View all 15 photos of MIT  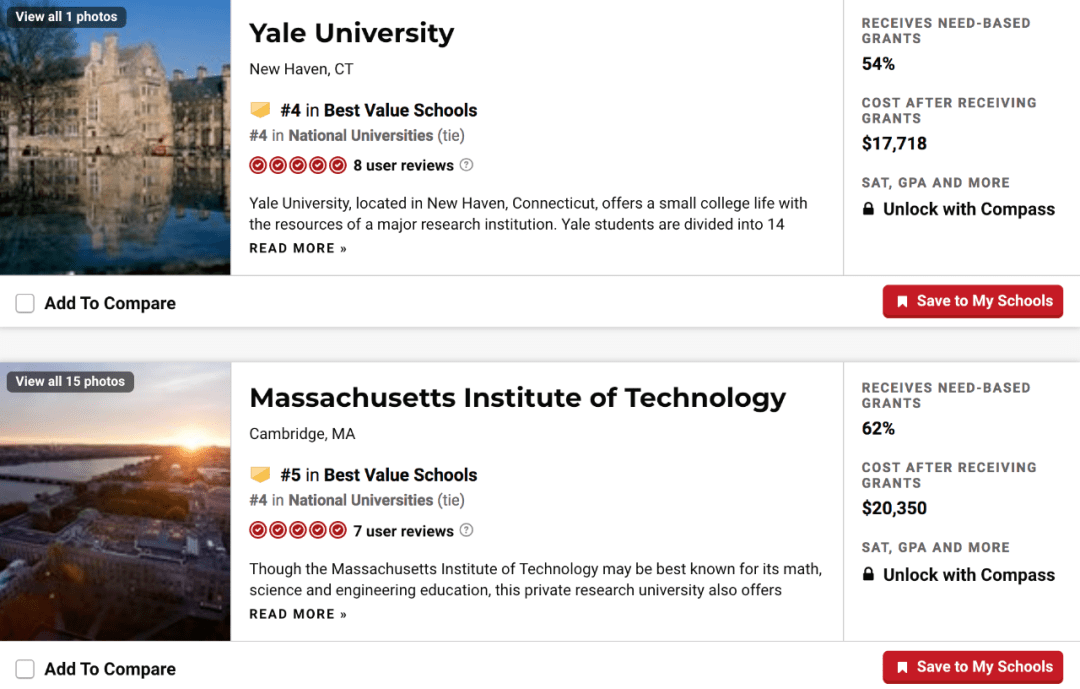(70, 382)
